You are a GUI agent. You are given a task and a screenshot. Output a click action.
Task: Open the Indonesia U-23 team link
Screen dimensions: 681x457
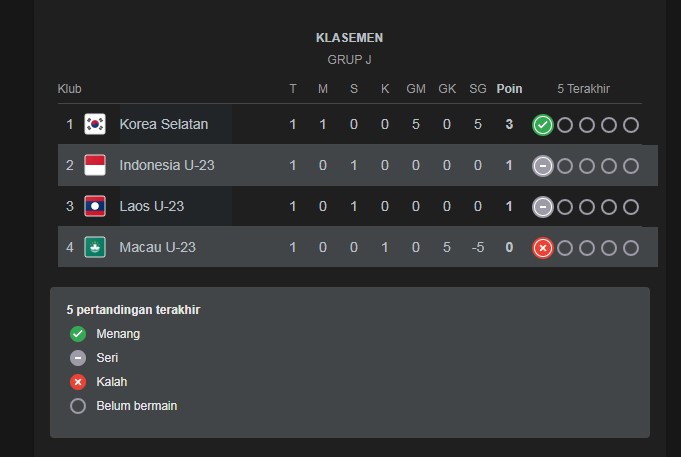click(x=167, y=165)
